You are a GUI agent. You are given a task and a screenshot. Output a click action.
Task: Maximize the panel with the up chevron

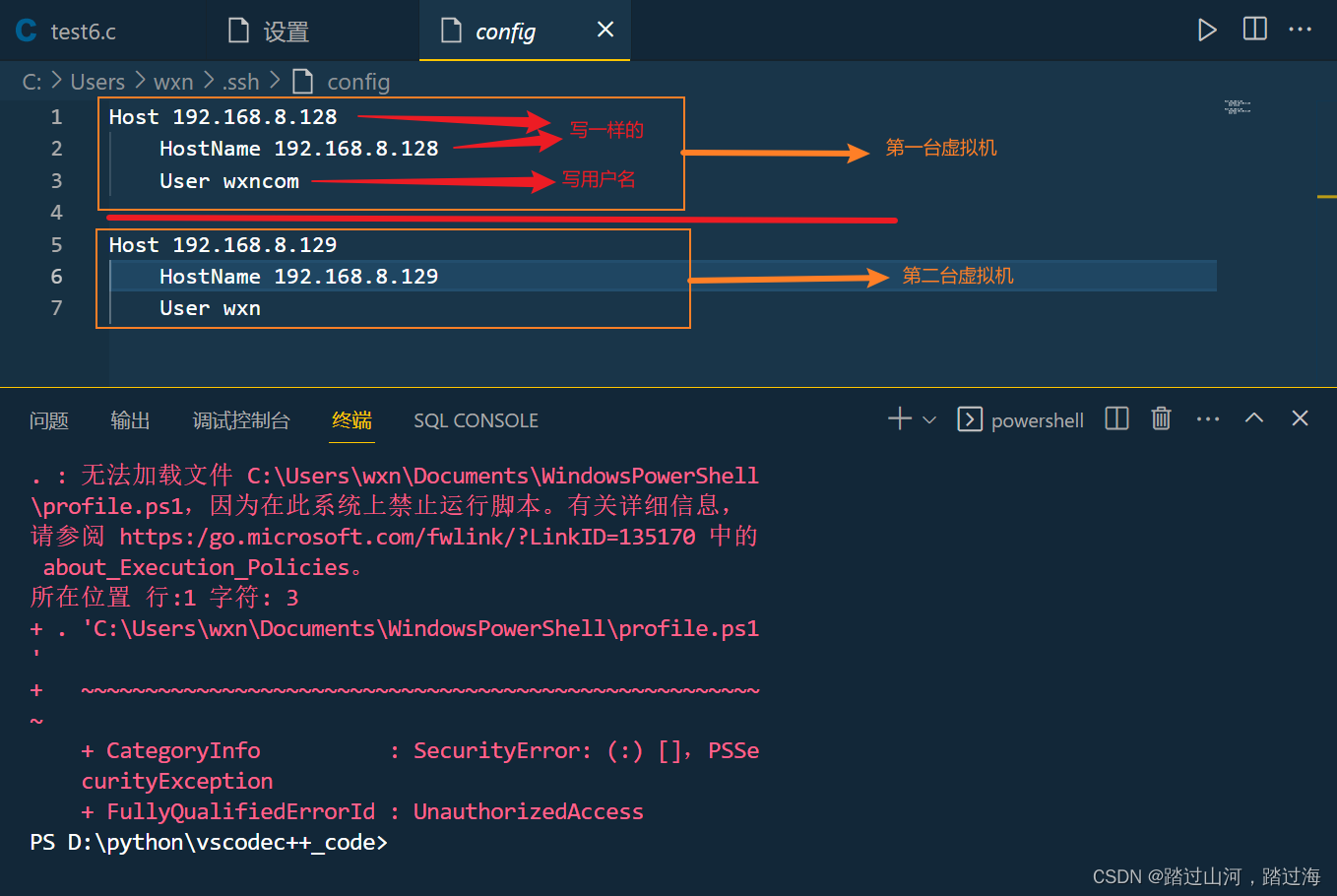tap(1253, 418)
